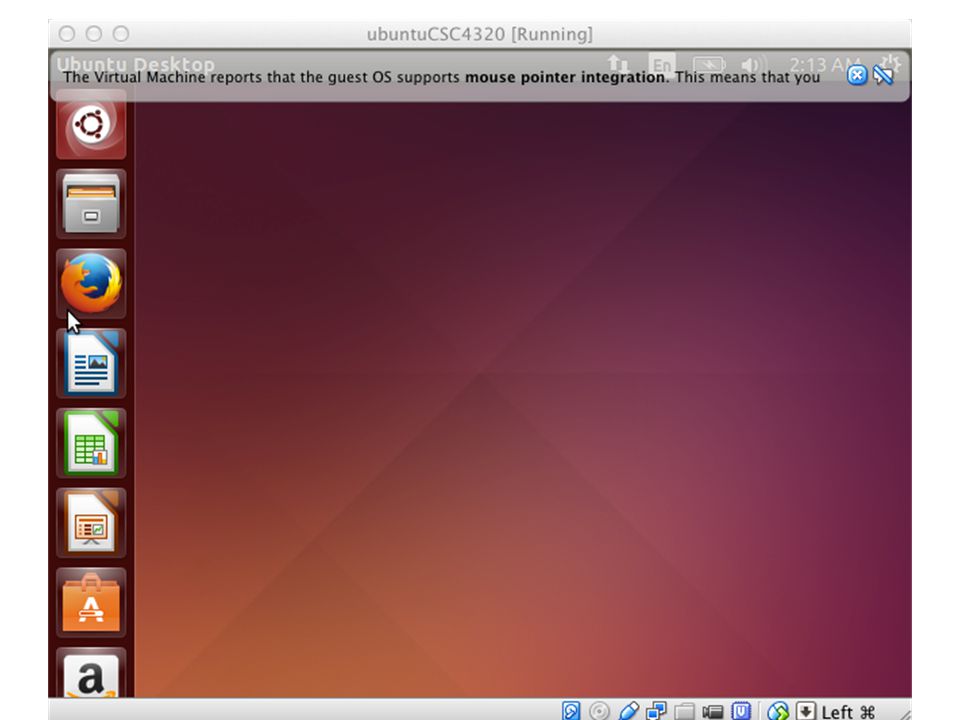The height and width of the screenshot is (720, 960).
Task: Click the mouse pointer integration message text
Action: click(441, 77)
